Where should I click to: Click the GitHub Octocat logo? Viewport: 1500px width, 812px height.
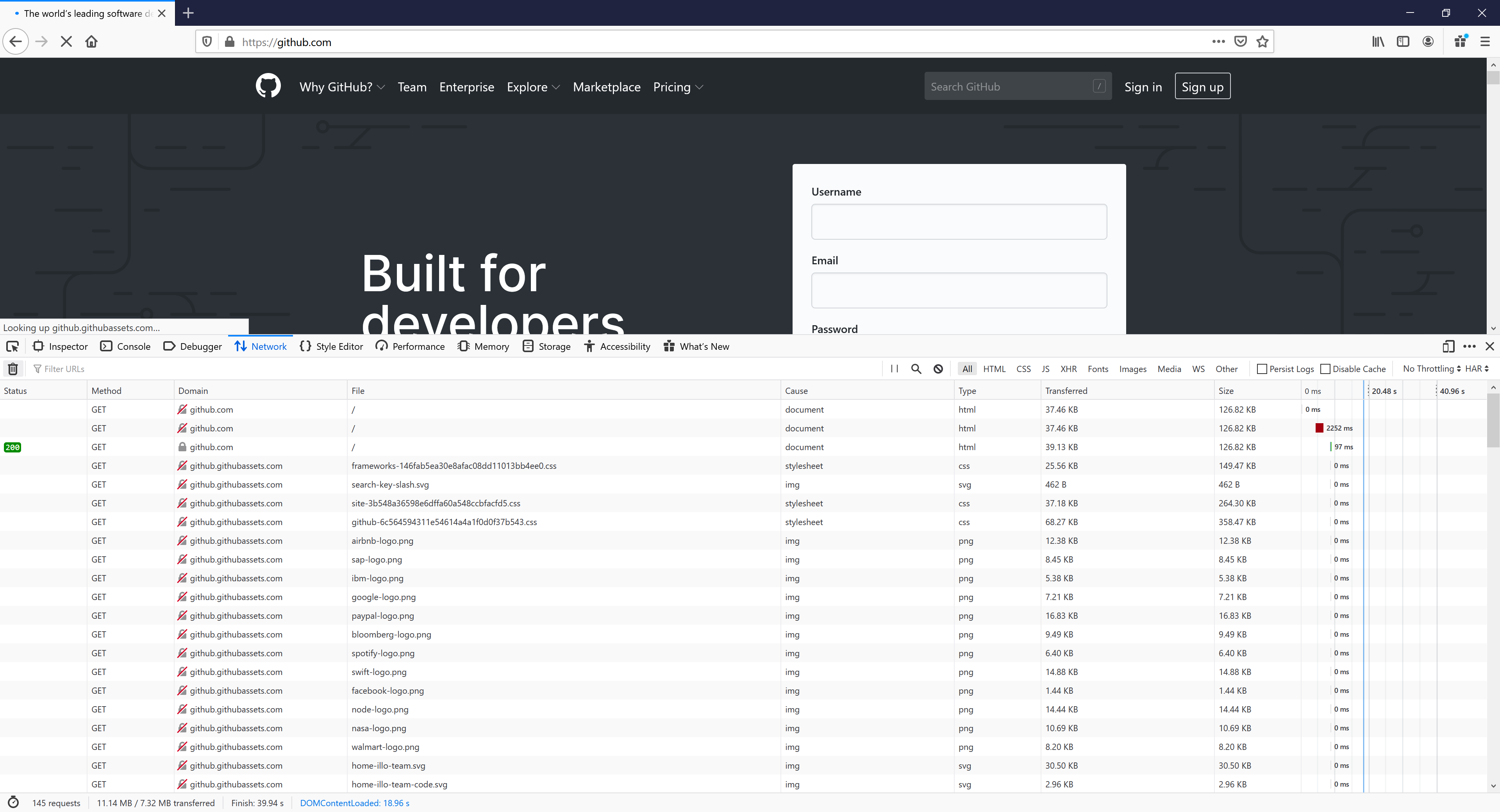coord(268,86)
